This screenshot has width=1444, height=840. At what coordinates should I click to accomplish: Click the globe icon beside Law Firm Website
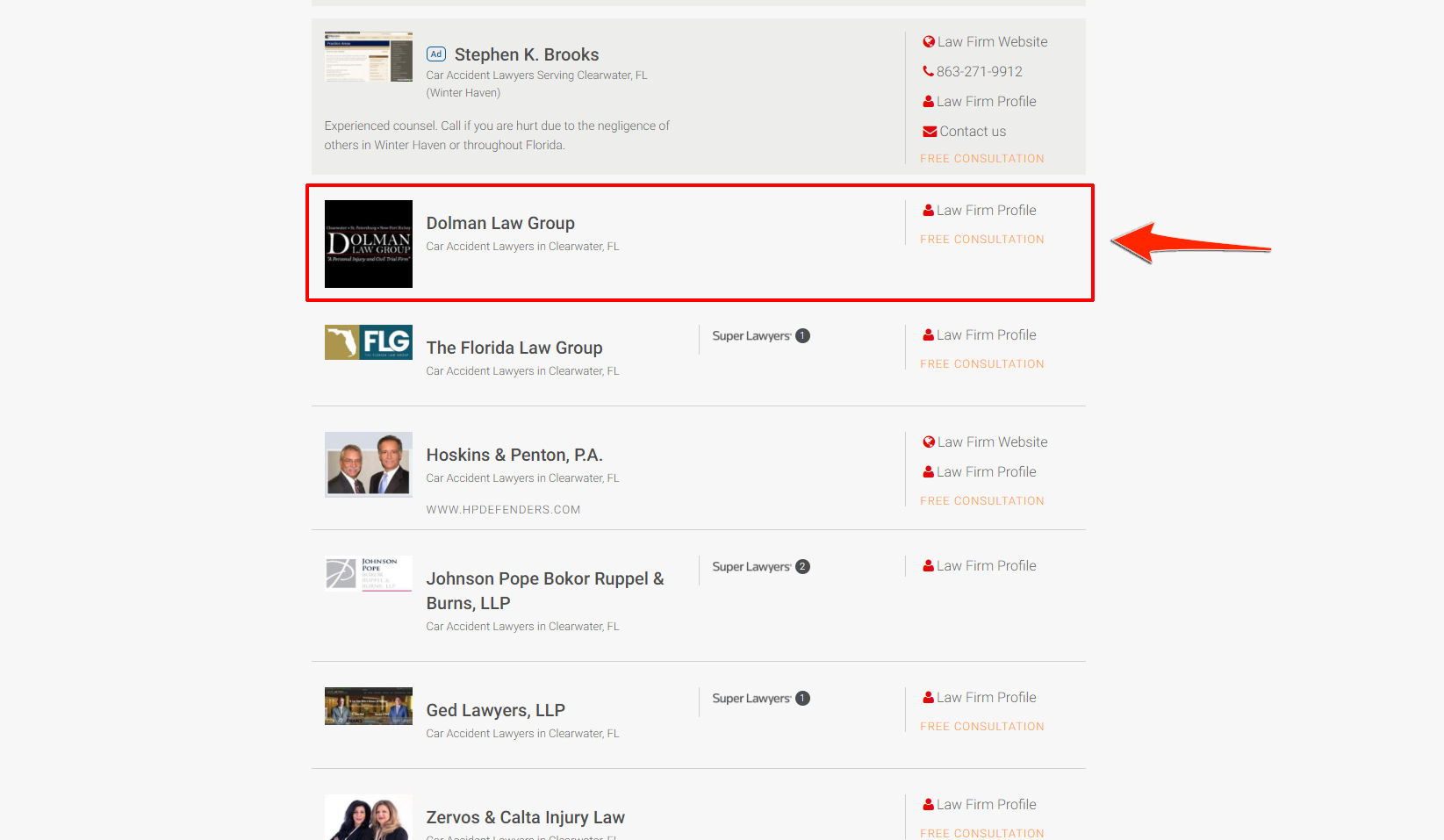point(929,41)
